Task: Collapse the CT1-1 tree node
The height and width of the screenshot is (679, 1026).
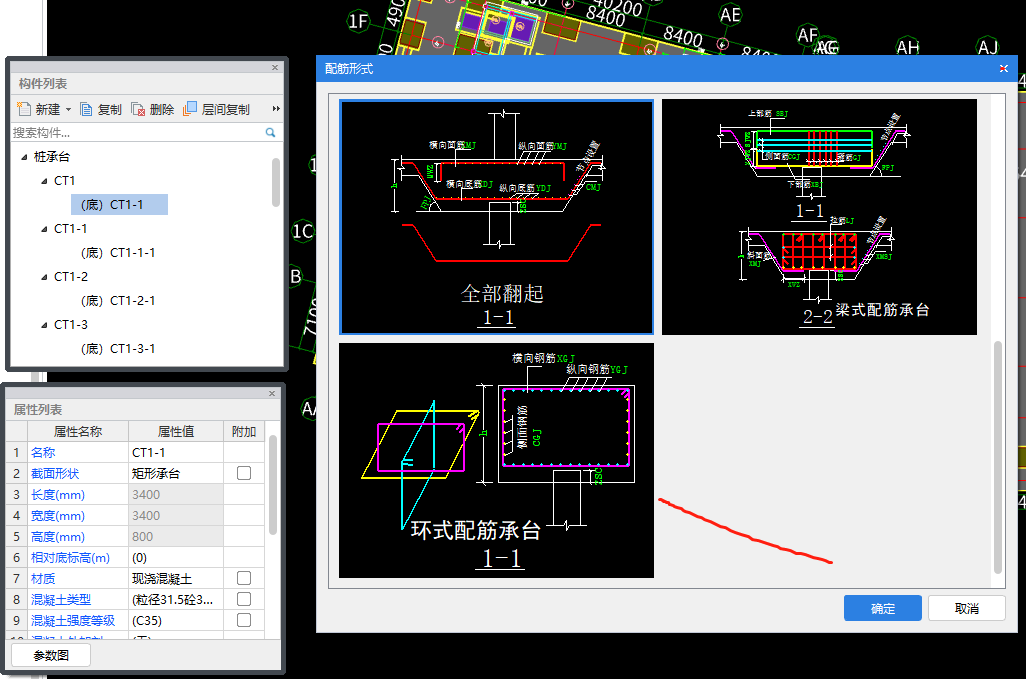Action: tap(44, 229)
